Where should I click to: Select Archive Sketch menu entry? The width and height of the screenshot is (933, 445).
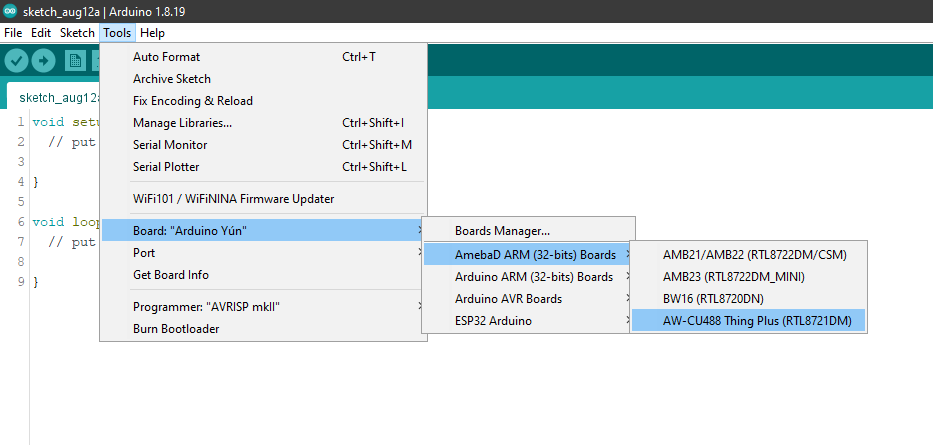pyautogui.click(x=263, y=79)
